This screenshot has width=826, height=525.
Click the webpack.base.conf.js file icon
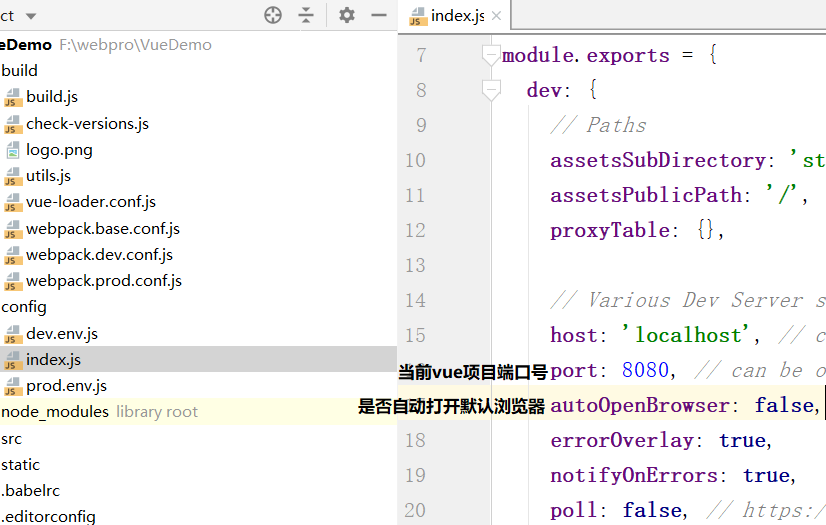click(12, 229)
